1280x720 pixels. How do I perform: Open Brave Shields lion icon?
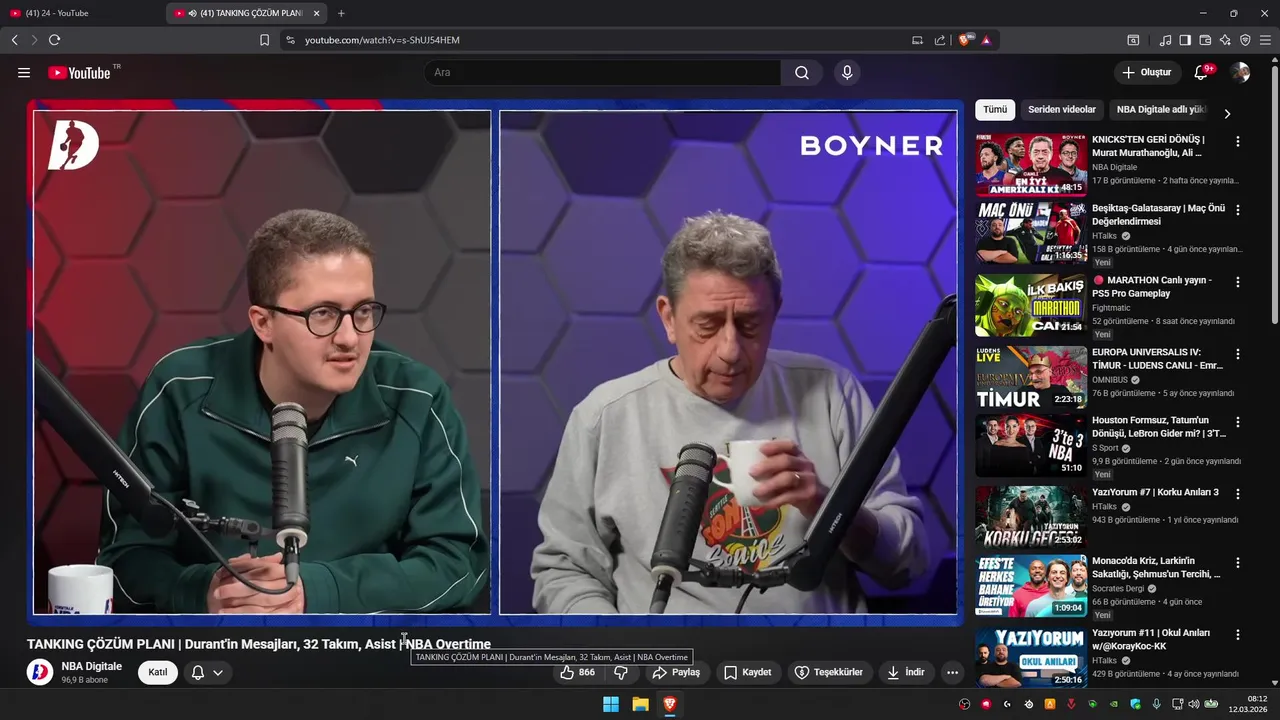965,40
